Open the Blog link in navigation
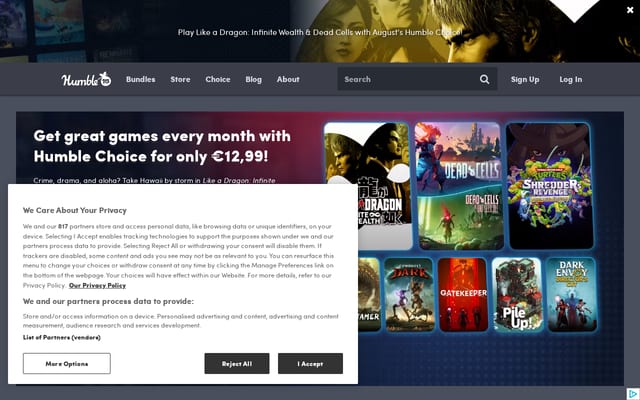This screenshot has height=400, width=640. pyautogui.click(x=253, y=79)
